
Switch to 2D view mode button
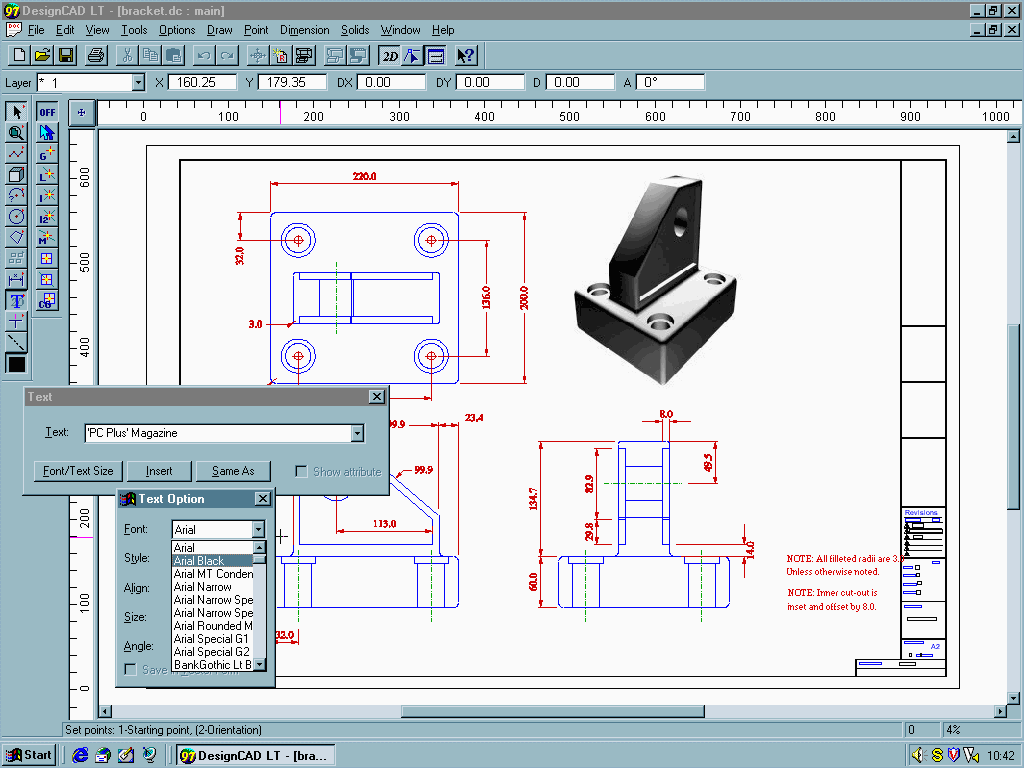click(390, 56)
